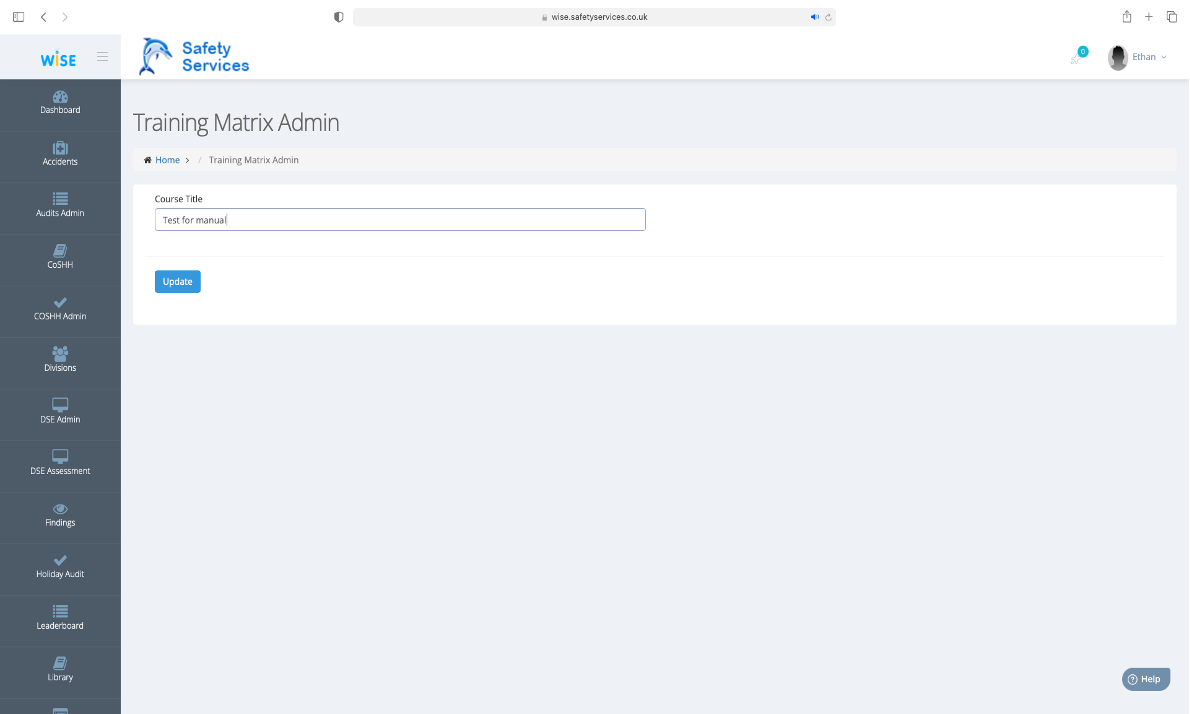Image resolution: width=1190 pixels, height=714 pixels.
Task: Click the Training Matrix Admin breadcrumb text
Action: coord(253,160)
